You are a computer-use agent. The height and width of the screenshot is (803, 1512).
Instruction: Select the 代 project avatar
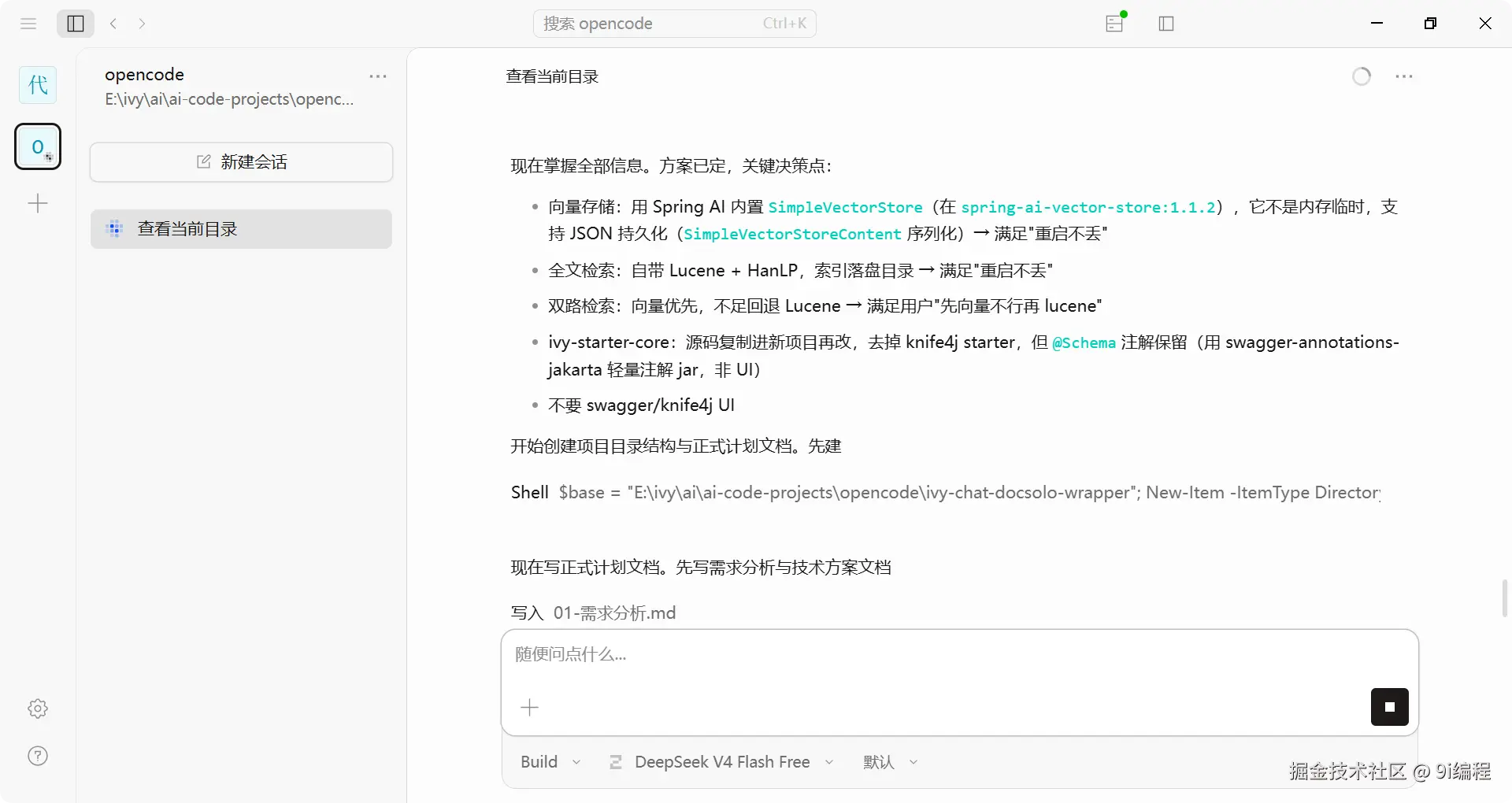[x=38, y=85]
